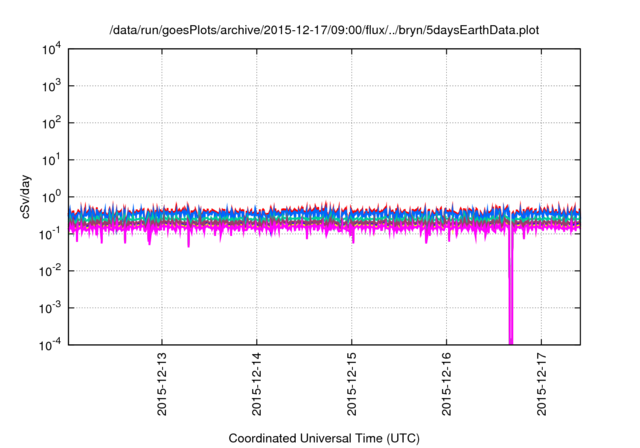Select the cSv/day y-axis label

pyautogui.click(x=25, y=197)
